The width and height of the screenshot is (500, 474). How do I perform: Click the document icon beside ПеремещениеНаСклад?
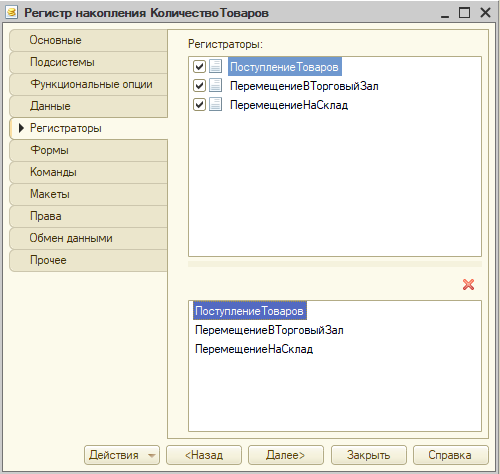[x=215, y=105]
